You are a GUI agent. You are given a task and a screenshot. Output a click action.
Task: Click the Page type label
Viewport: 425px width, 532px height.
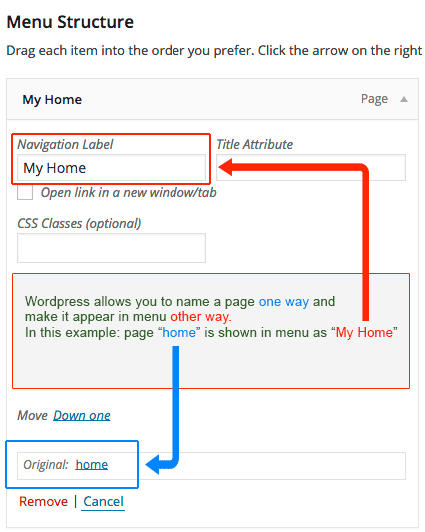point(374,99)
